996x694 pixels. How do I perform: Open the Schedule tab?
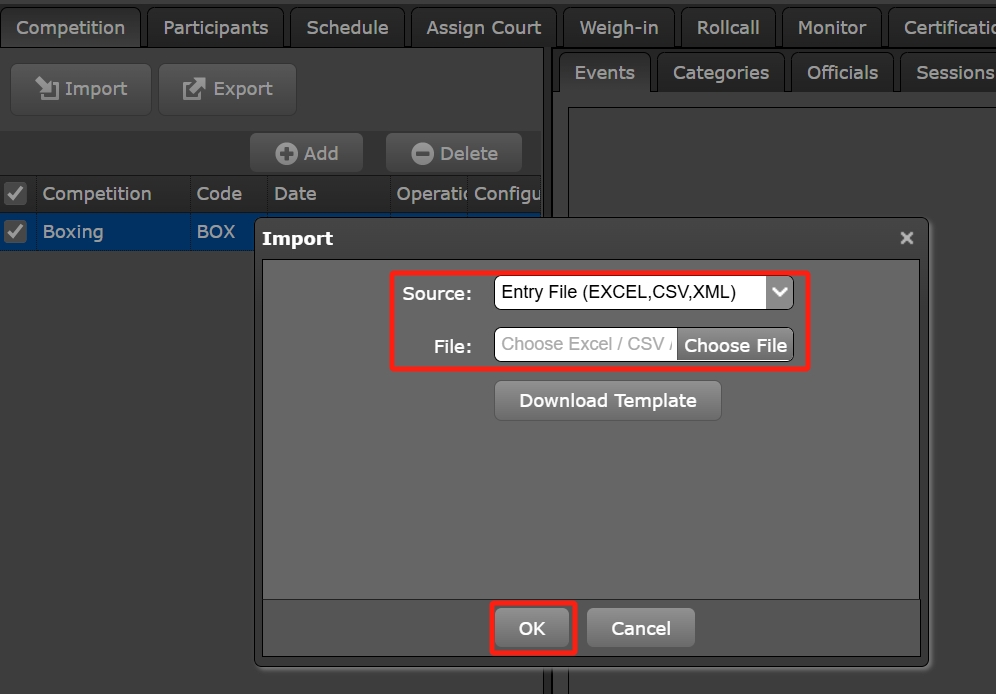347,28
